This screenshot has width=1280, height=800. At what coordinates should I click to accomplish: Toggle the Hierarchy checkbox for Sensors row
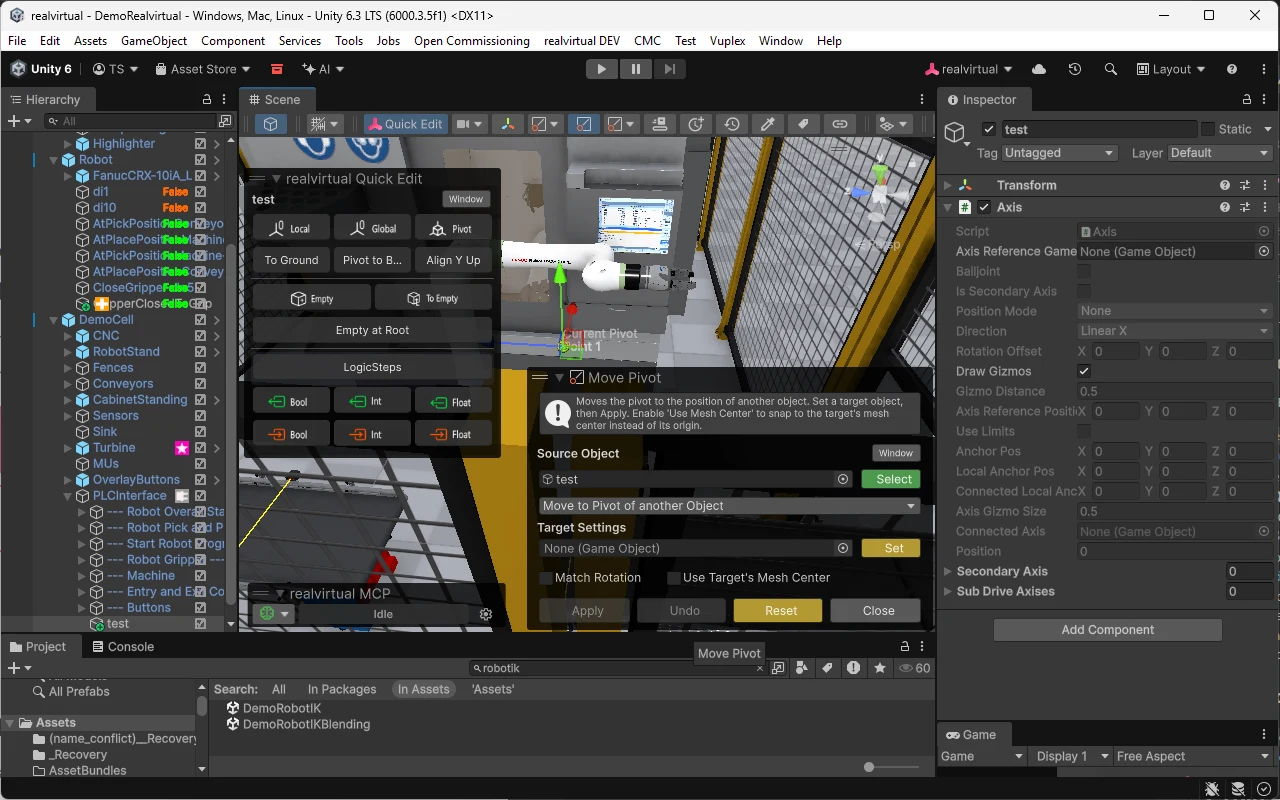pyautogui.click(x=200, y=416)
